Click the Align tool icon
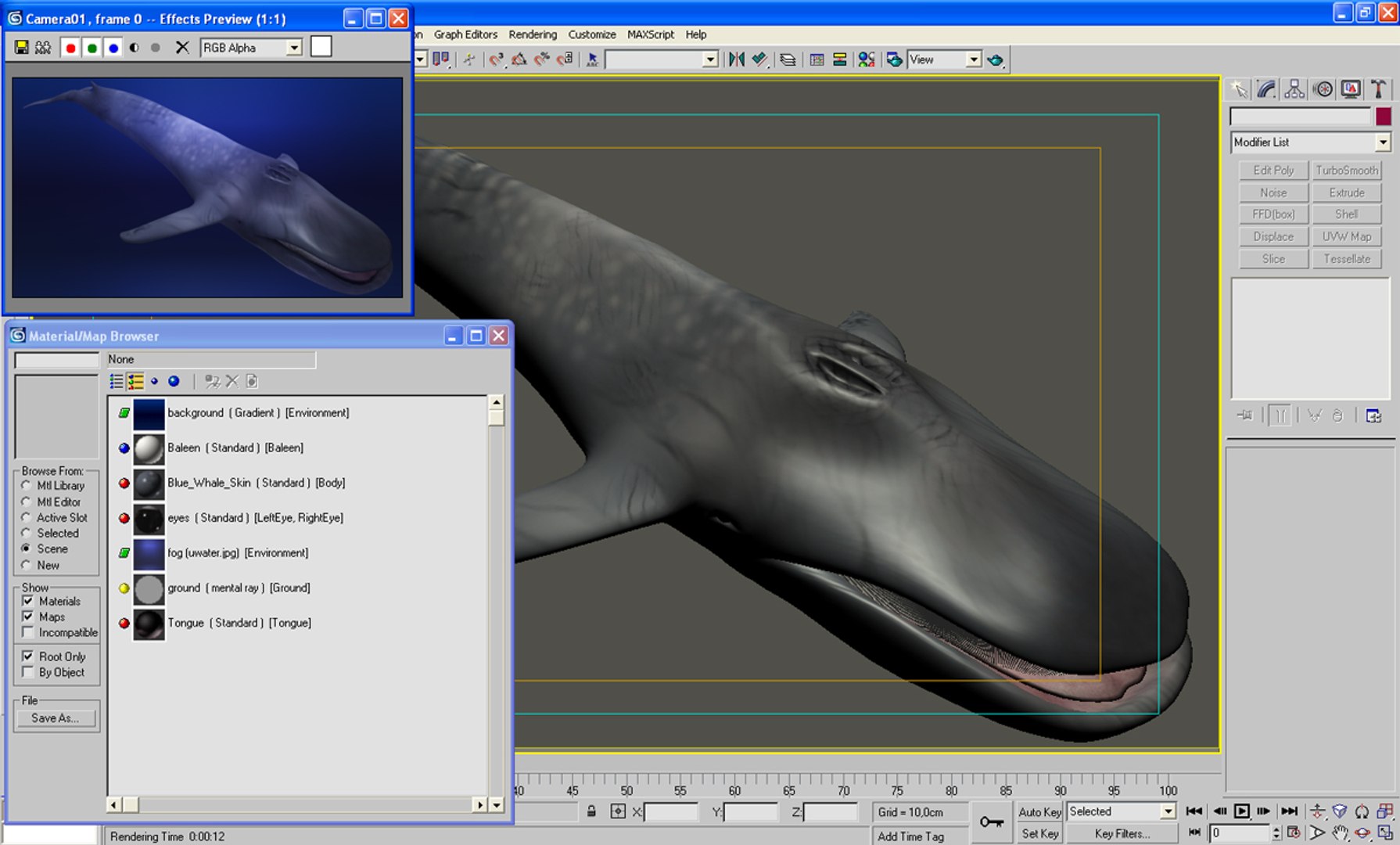This screenshot has width=1400, height=845. pos(759,59)
